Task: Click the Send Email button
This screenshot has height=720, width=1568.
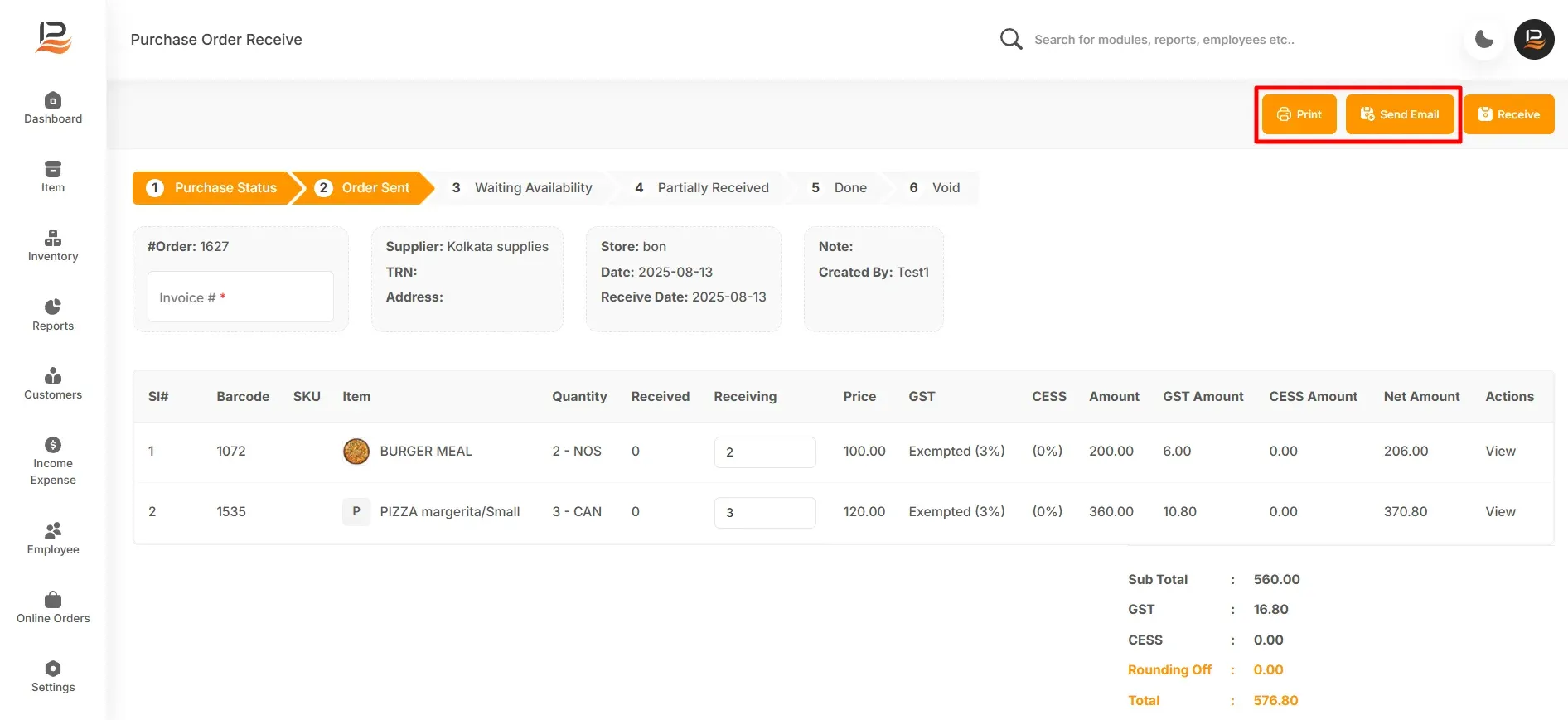Action: point(1400,114)
